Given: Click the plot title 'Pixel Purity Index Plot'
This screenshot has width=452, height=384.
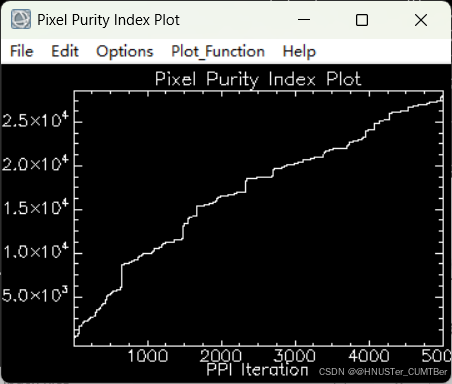Looking at the screenshot, I should click(258, 80).
